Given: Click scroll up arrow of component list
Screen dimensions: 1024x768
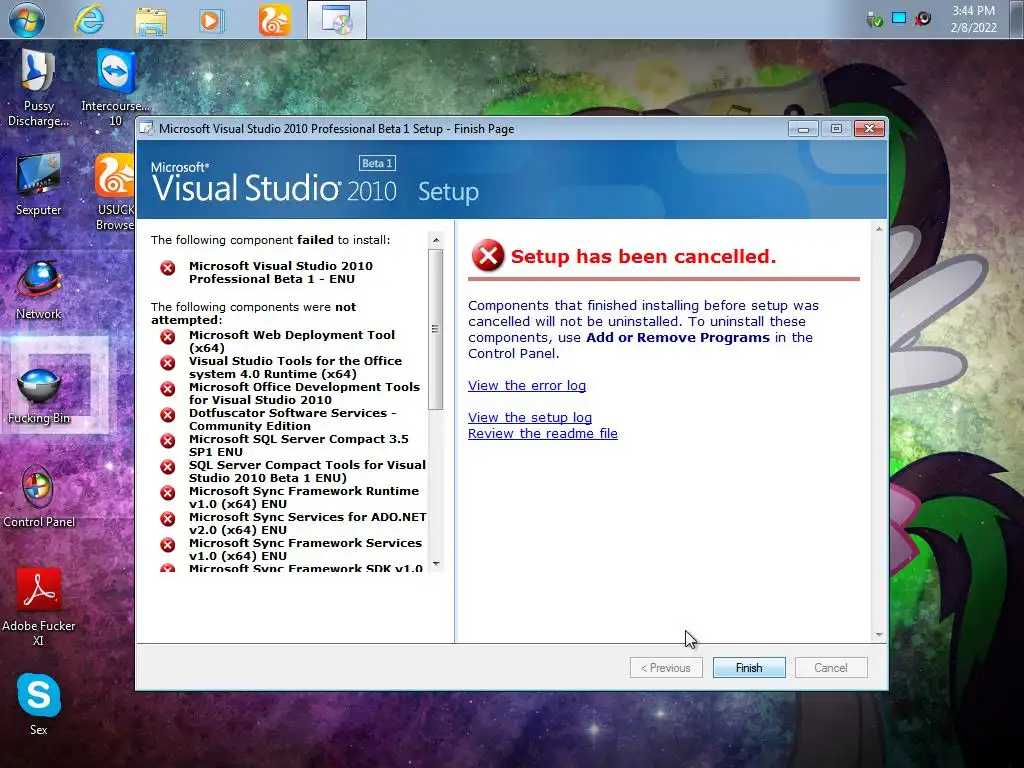Looking at the screenshot, I should (436, 240).
